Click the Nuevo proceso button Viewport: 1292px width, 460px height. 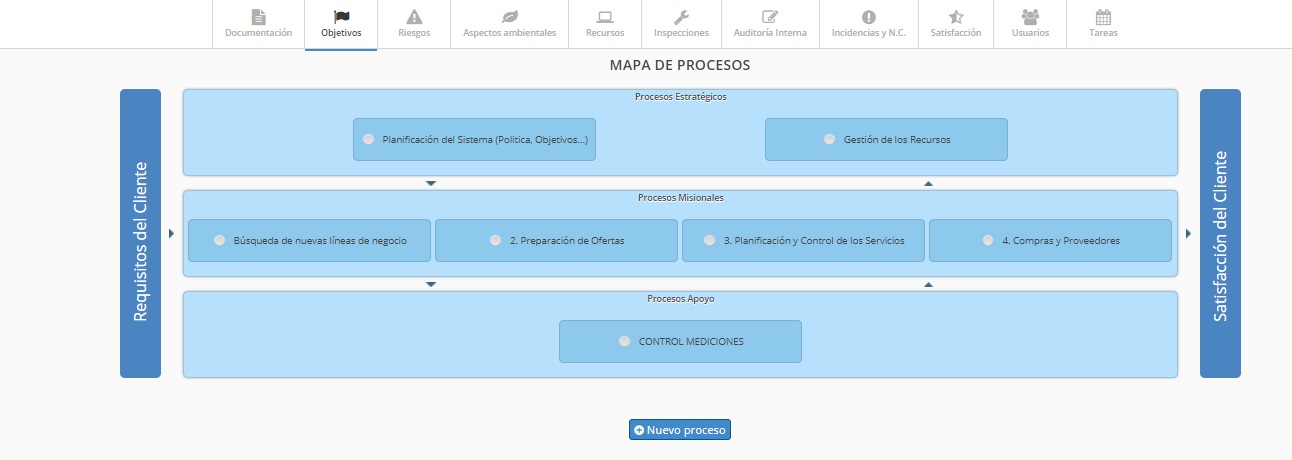[x=680, y=430]
